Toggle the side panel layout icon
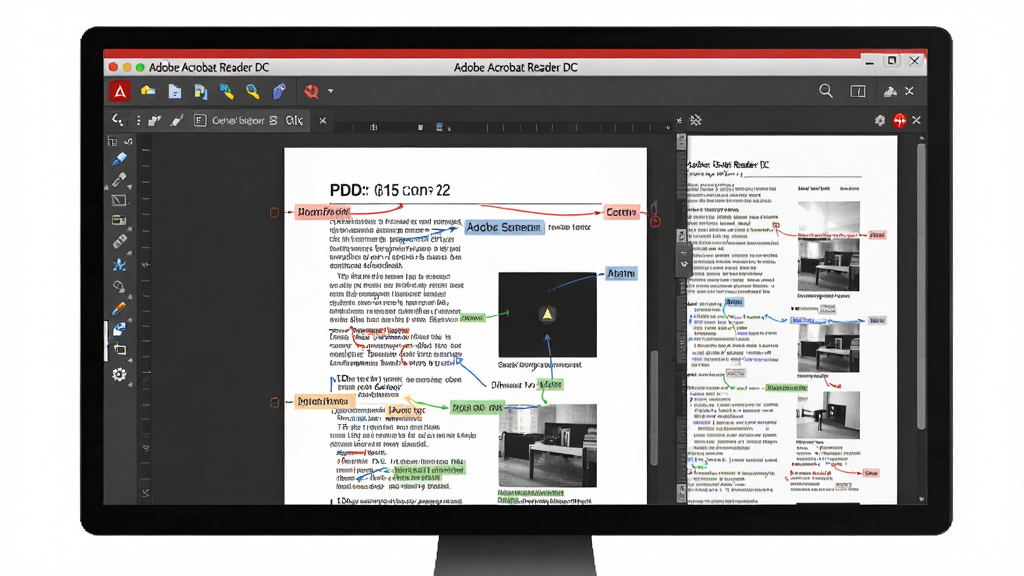Image resolution: width=1024 pixels, height=576 pixels. 857,91
